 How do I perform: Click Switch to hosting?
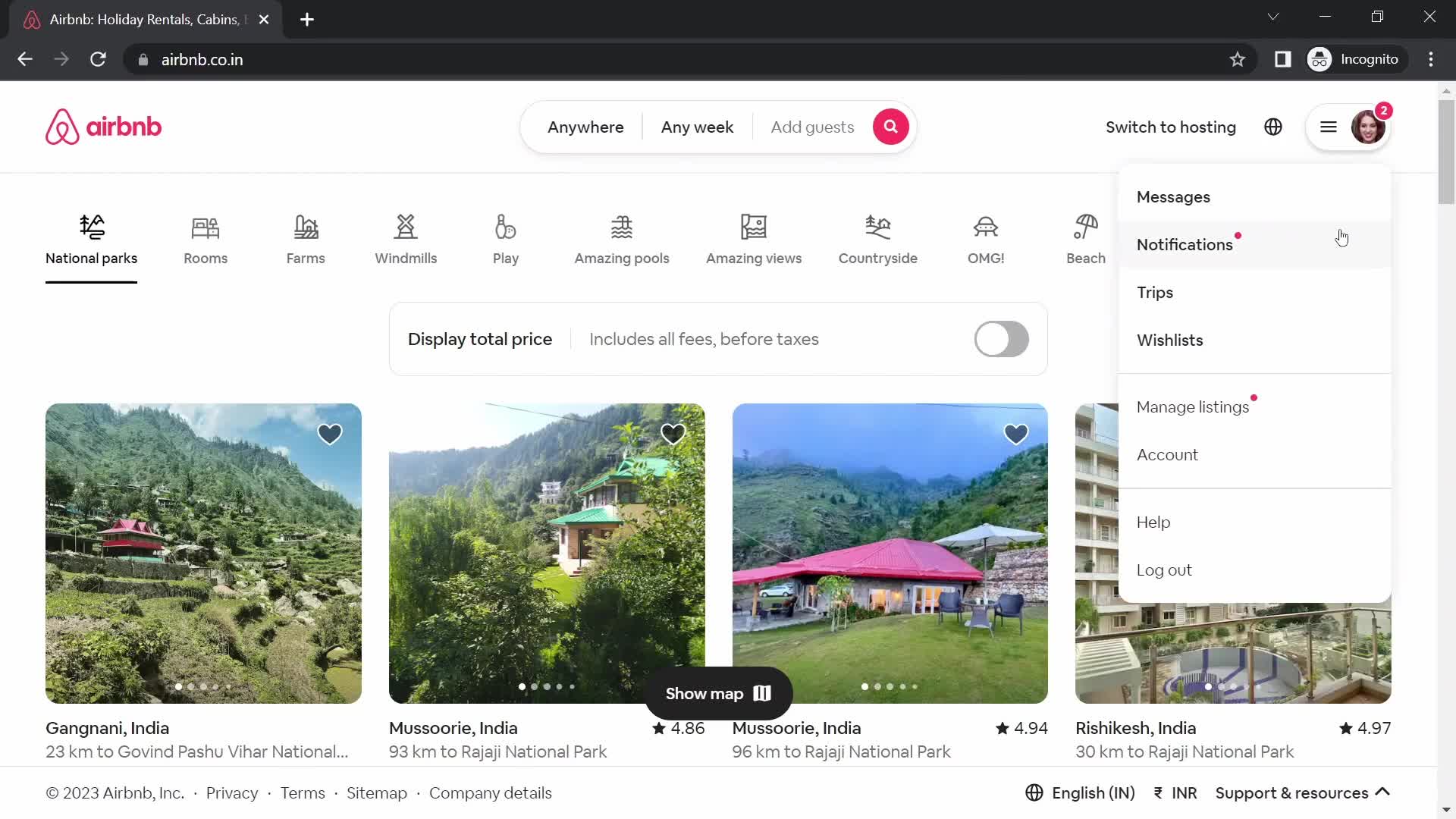[x=1171, y=127]
